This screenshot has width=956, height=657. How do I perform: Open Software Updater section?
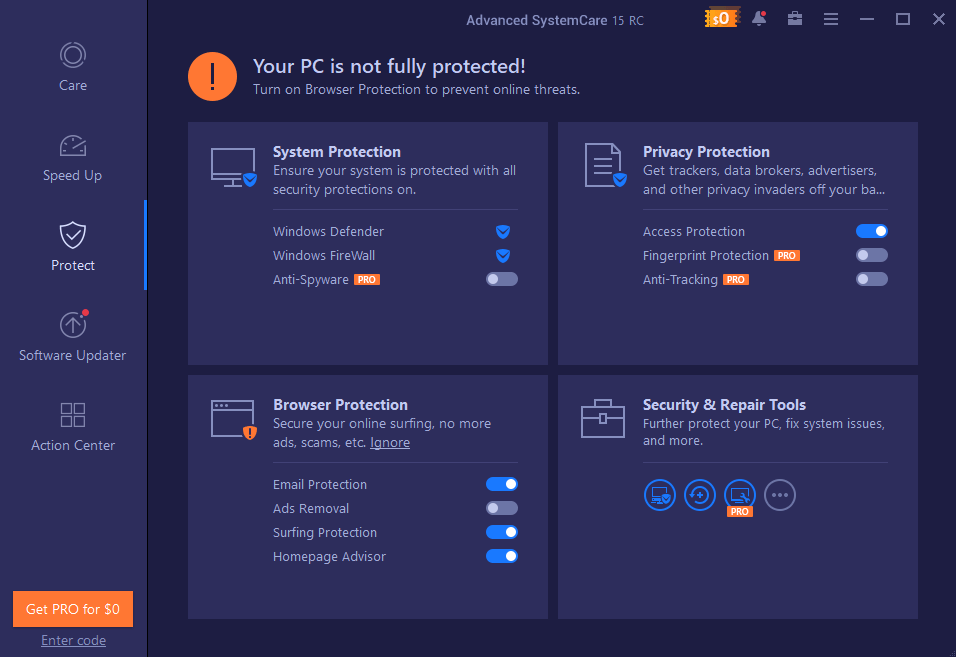click(x=73, y=336)
